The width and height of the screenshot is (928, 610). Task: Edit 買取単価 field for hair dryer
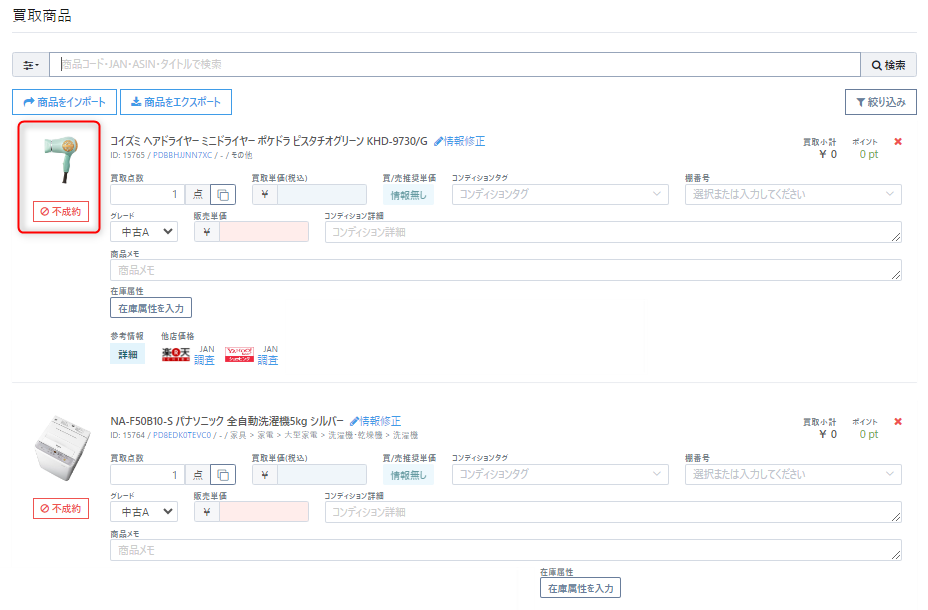(322, 195)
